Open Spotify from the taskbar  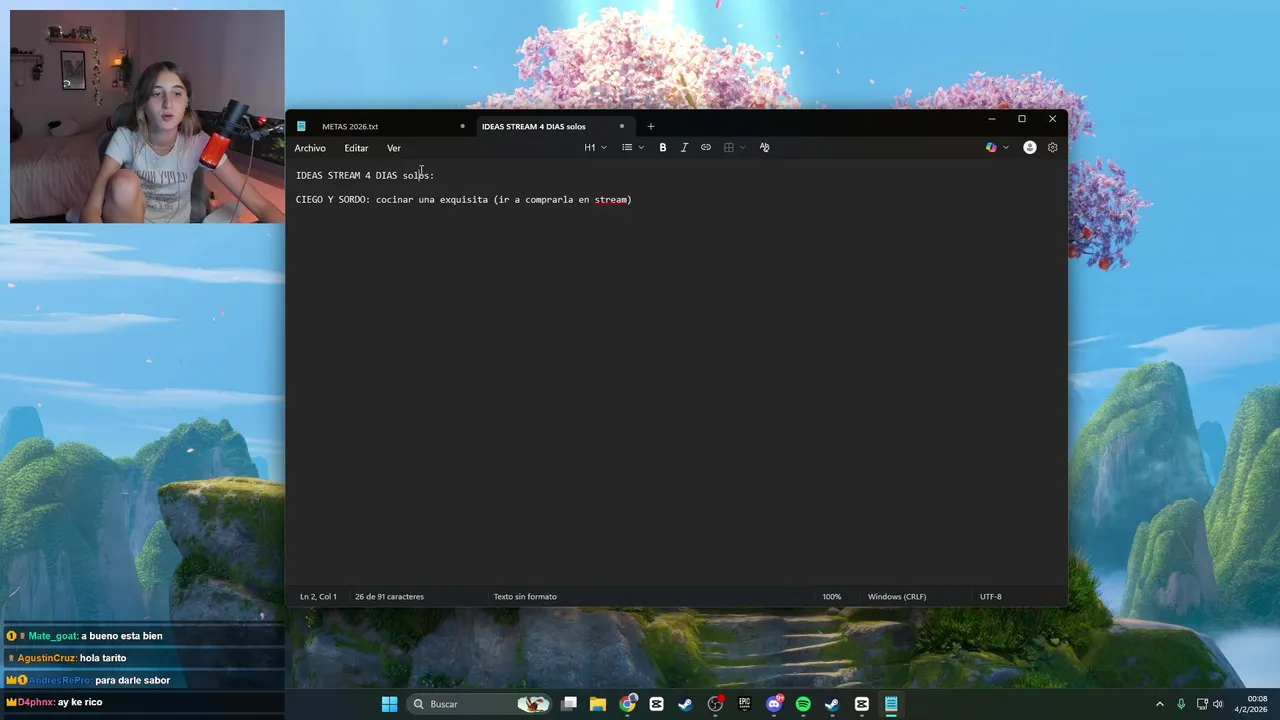(x=803, y=704)
